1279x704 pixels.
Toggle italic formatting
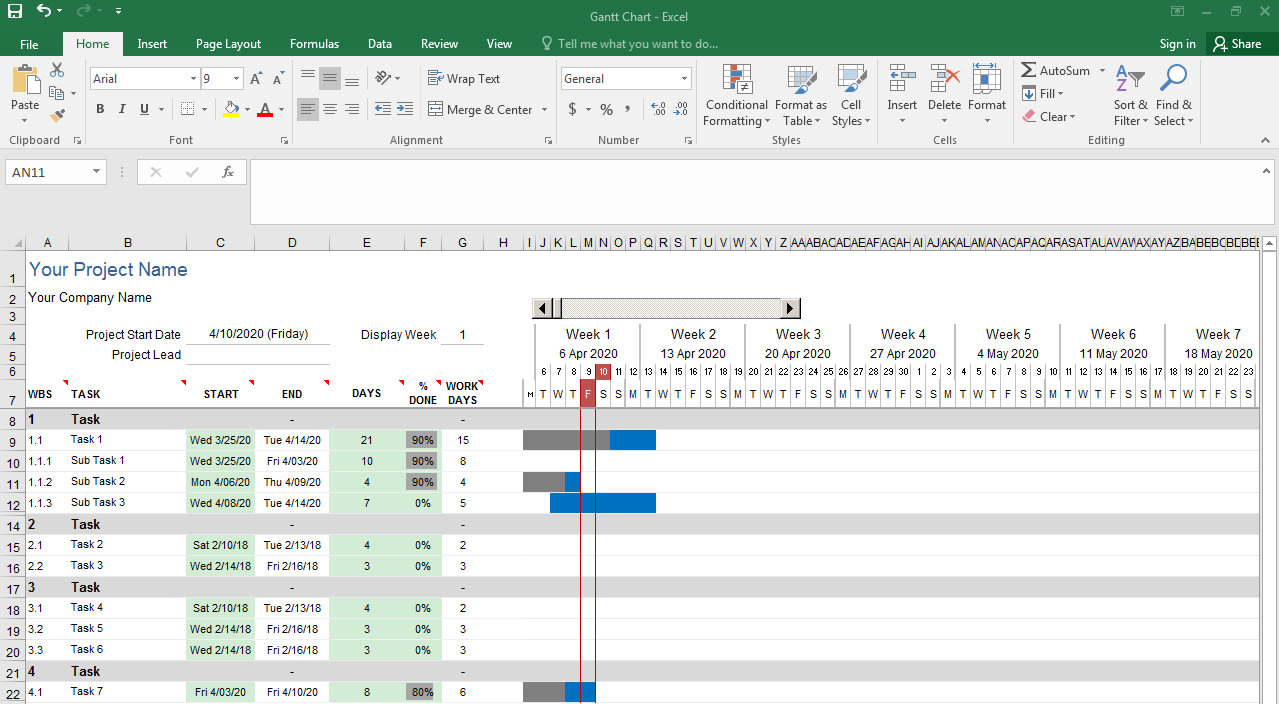pos(121,108)
